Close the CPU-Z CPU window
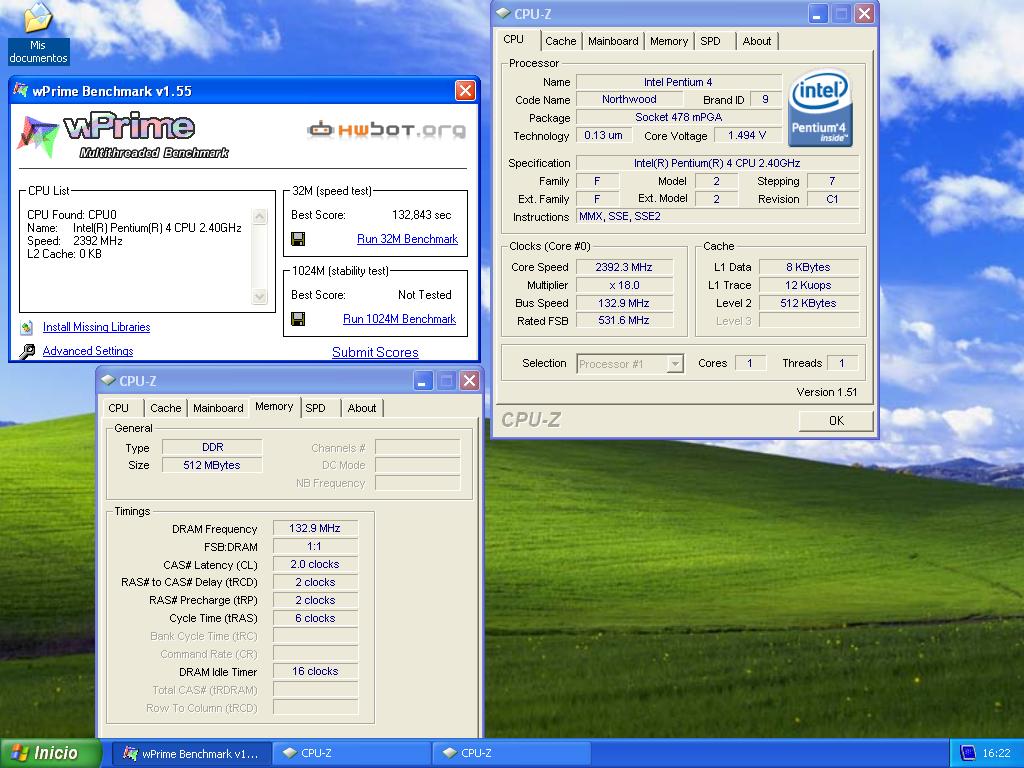Screen dimensions: 1024x768 tap(864, 14)
